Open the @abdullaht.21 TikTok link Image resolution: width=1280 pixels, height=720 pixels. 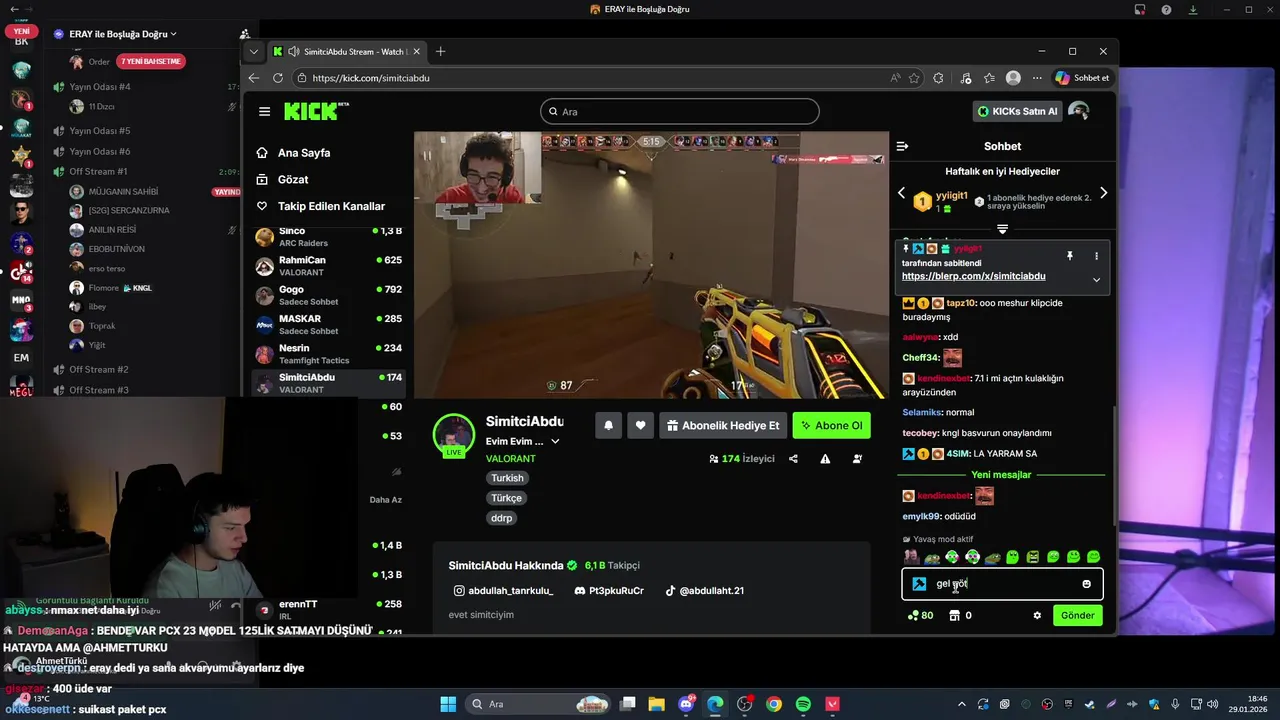704,591
